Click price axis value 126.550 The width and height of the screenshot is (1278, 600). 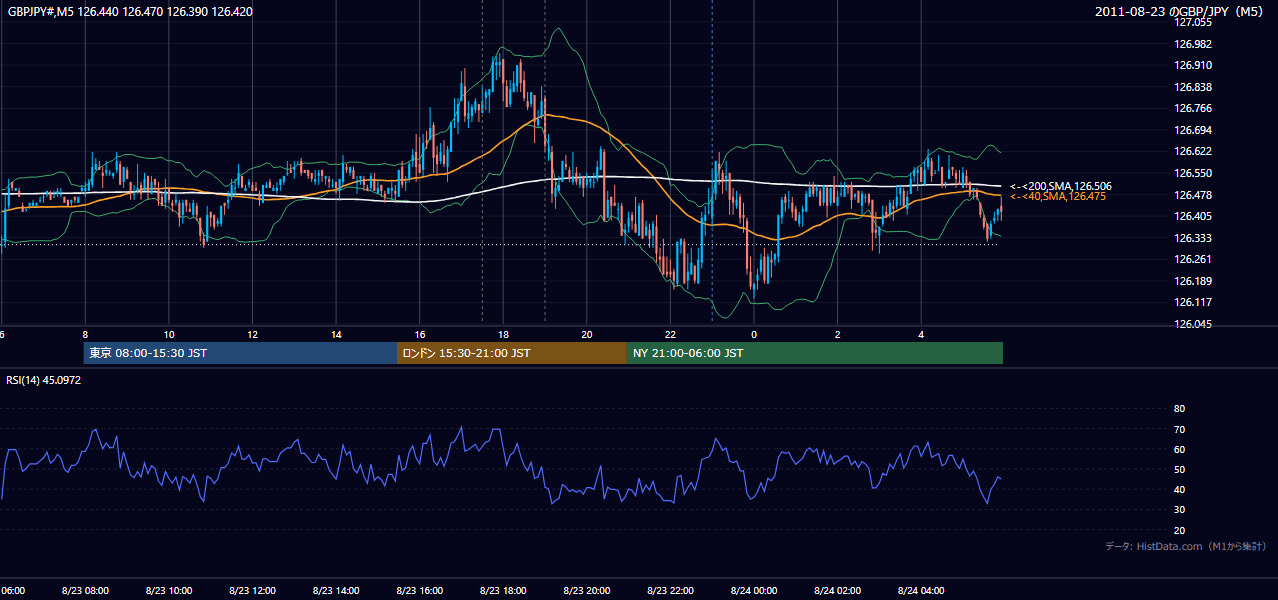point(1194,173)
